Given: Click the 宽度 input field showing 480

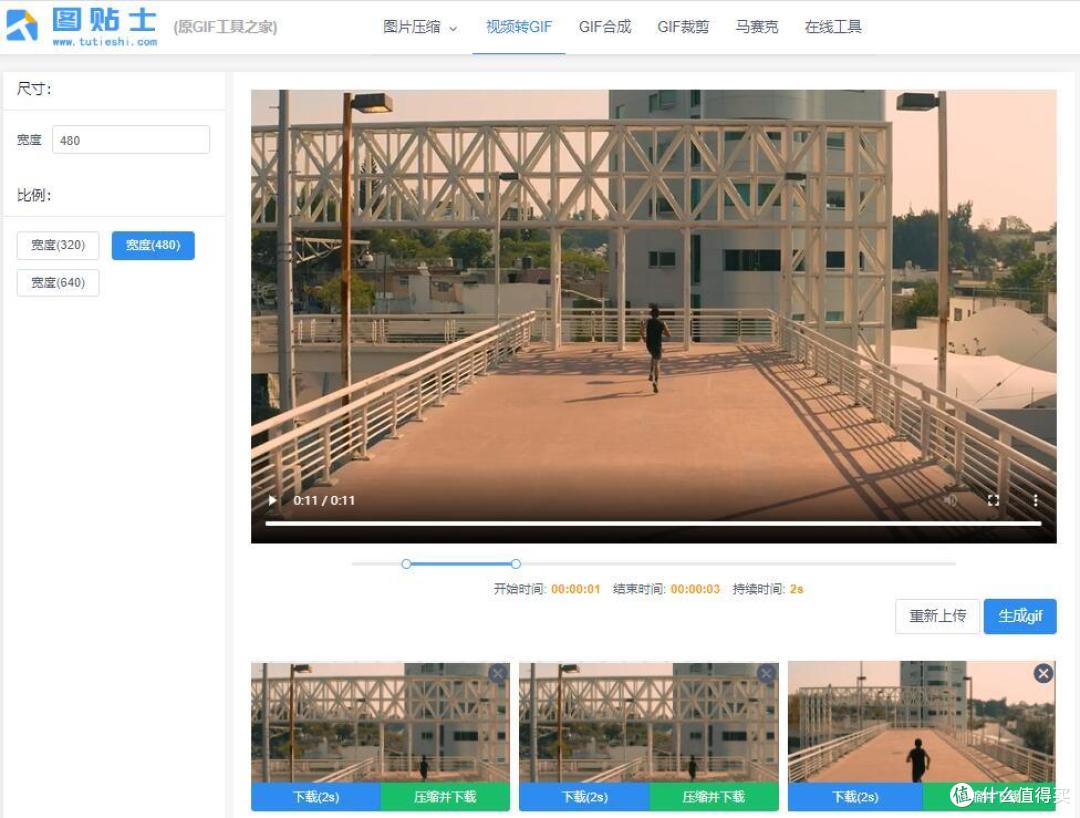Looking at the screenshot, I should click(x=131, y=140).
